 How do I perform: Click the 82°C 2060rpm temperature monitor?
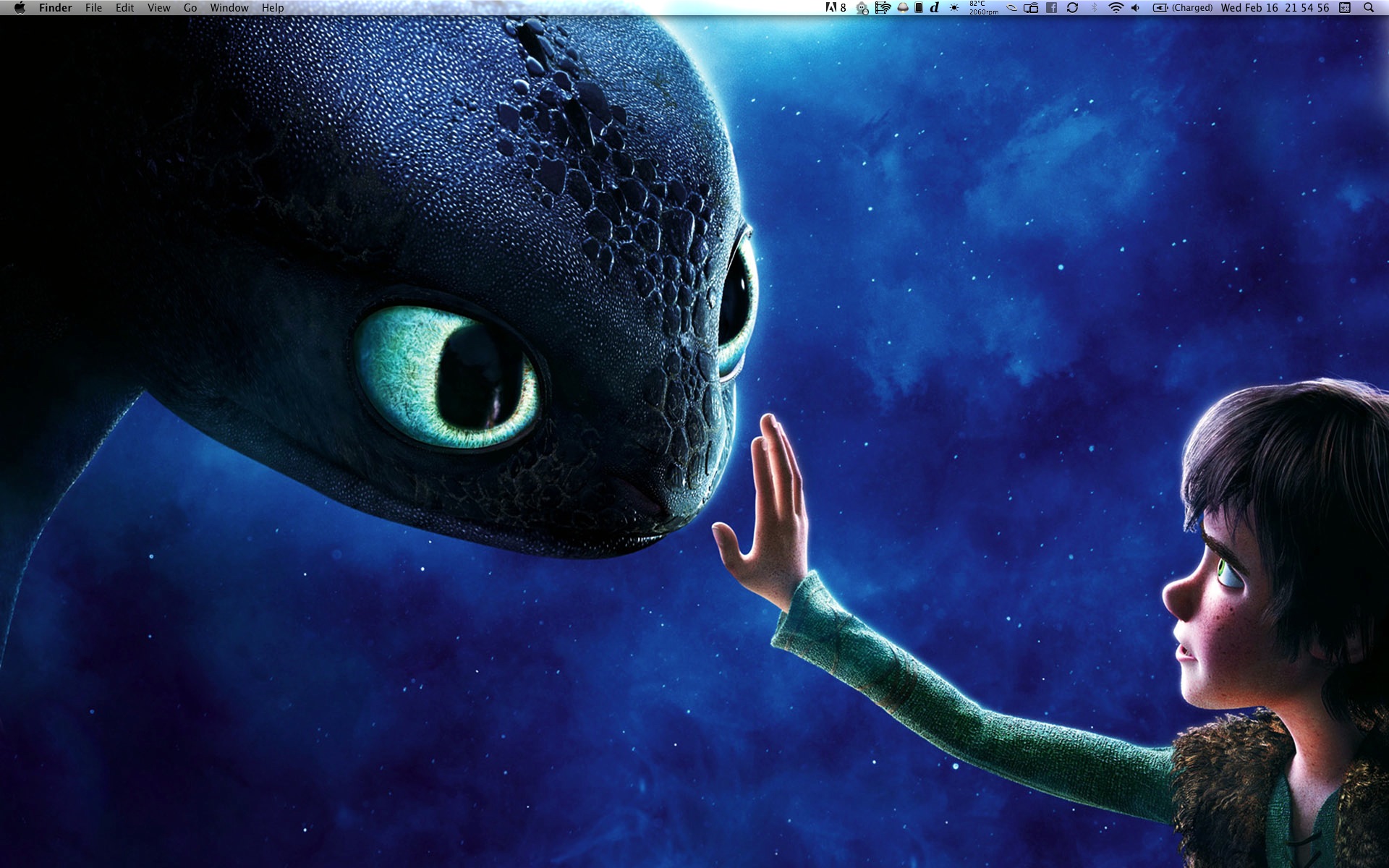coord(984,7)
